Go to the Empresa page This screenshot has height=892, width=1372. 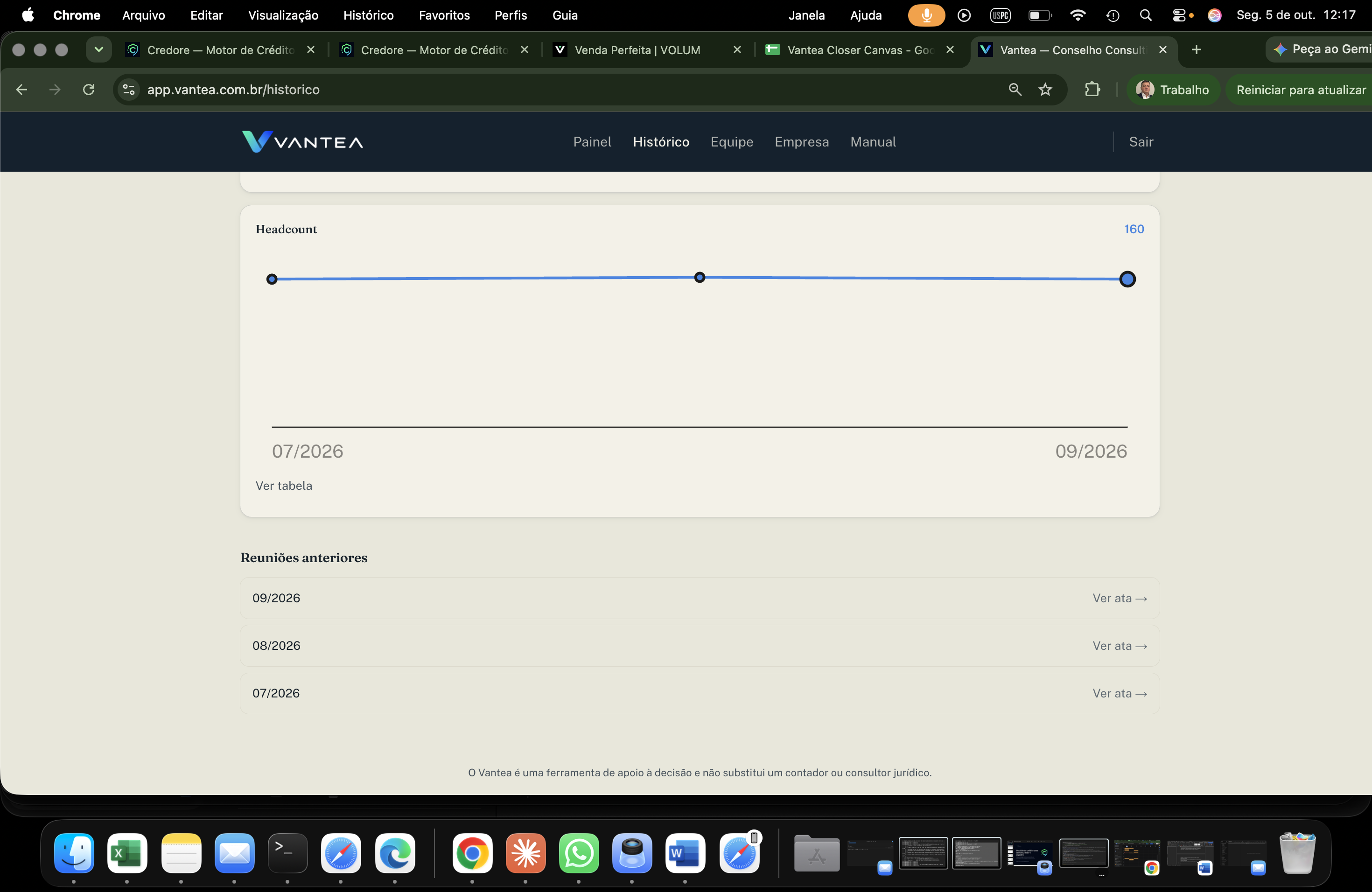tap(801, 142)
